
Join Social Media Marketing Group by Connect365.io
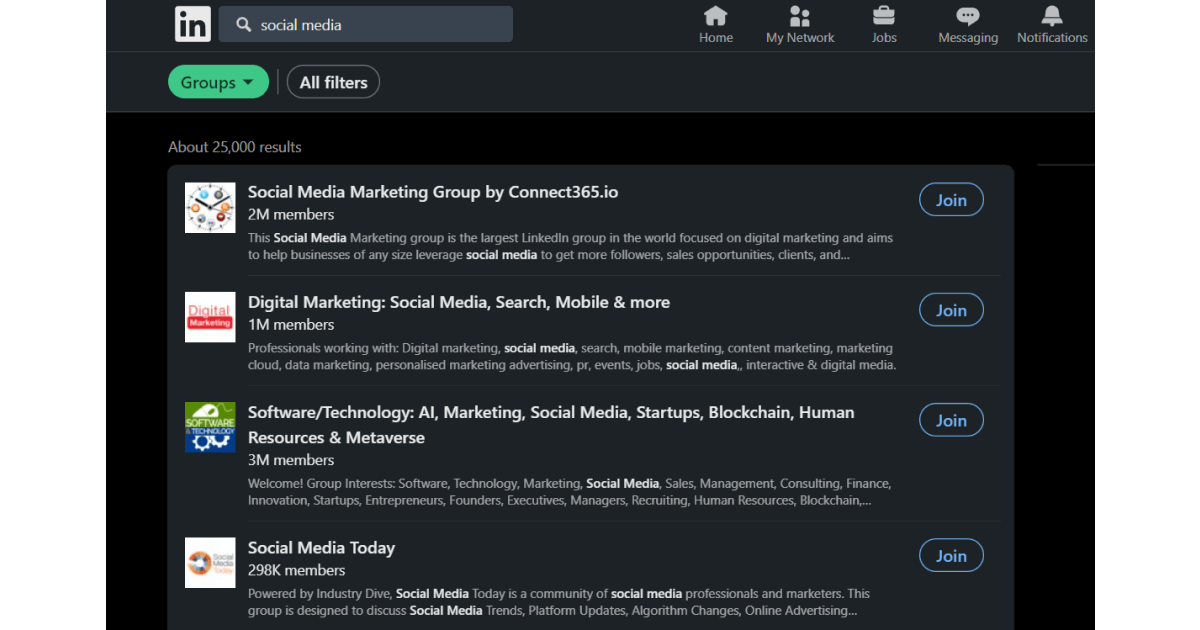pos(951,200)
